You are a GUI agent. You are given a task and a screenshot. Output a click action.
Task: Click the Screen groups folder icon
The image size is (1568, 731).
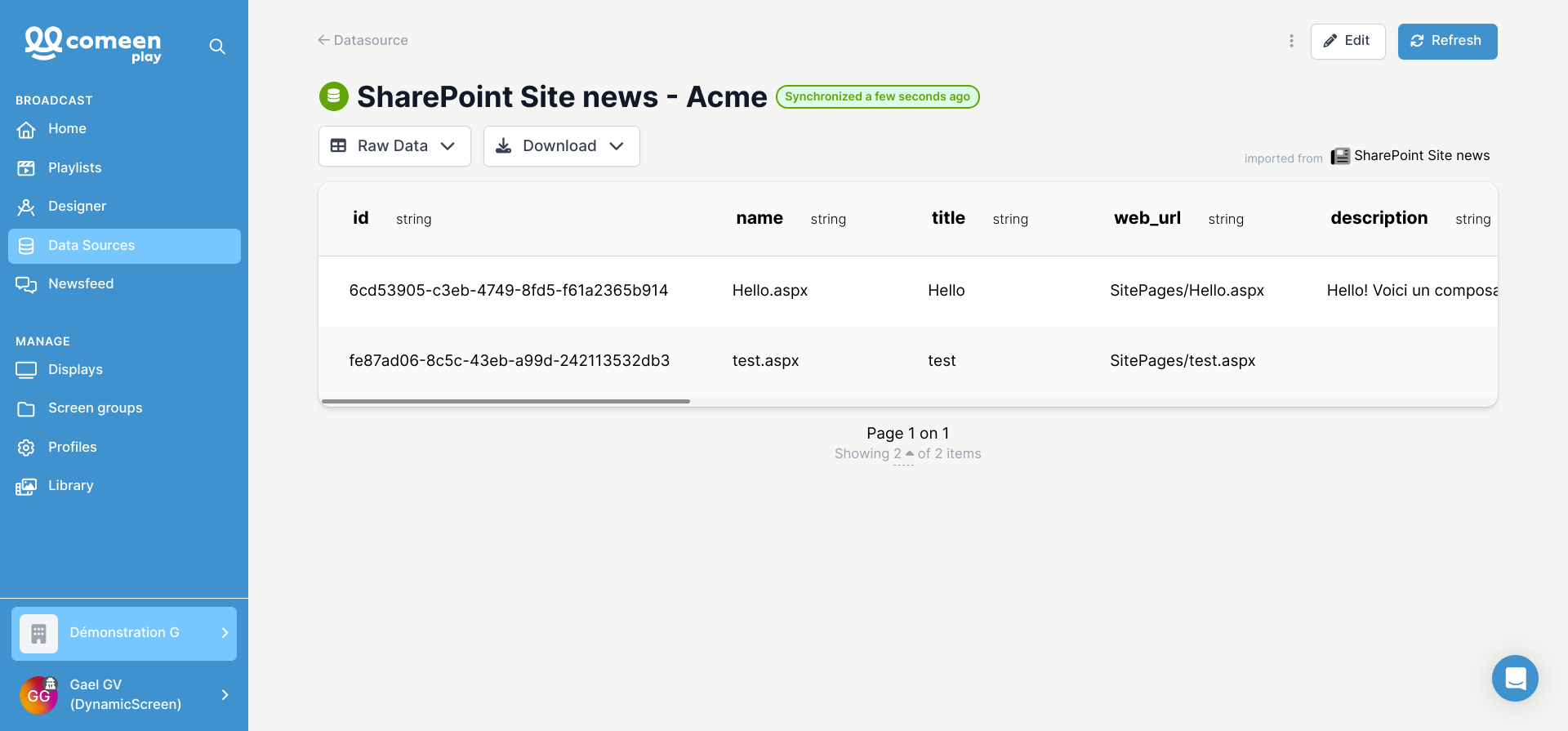pyautogui.click(x=26, y=408)
